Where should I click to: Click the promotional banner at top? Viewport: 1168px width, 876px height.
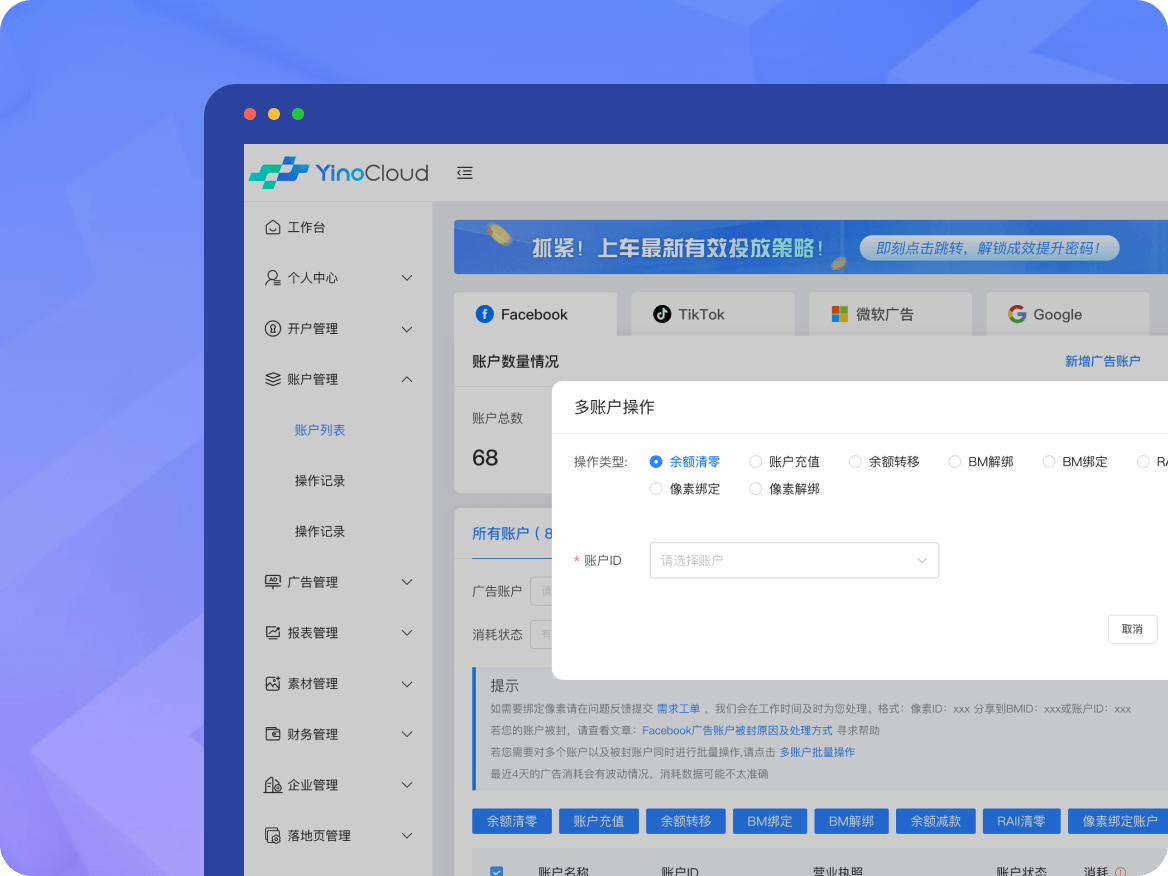[x=810, y=247]
